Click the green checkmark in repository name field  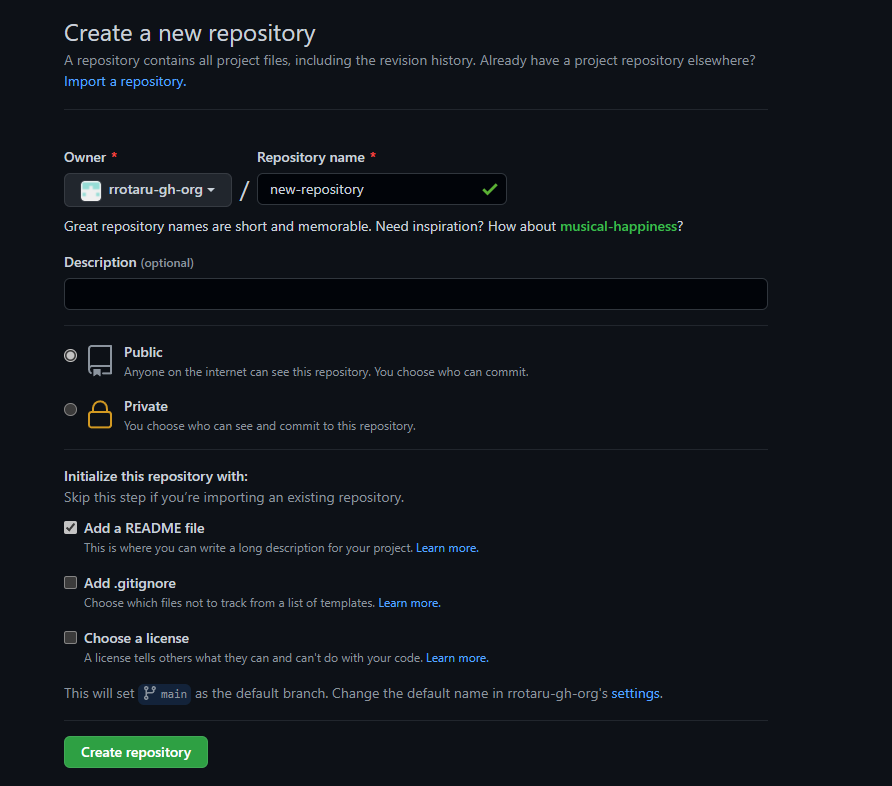click(x=490, y=189)
